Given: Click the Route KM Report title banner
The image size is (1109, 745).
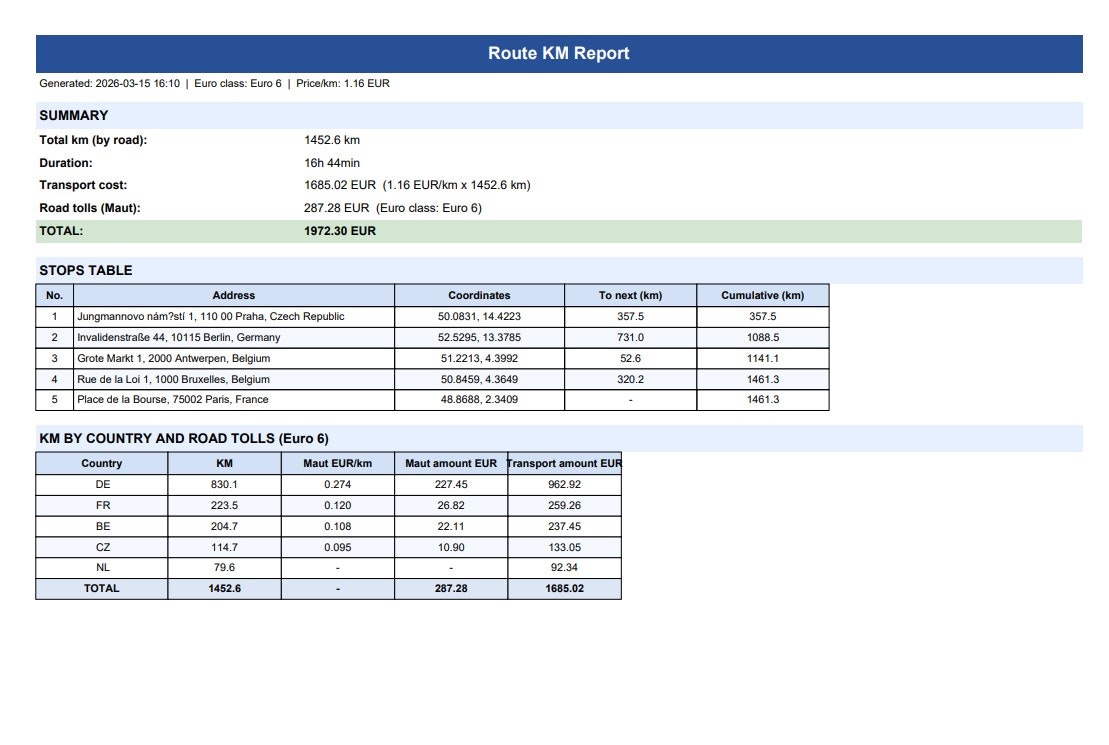Looking at the screenshot, I should [558, 53].
